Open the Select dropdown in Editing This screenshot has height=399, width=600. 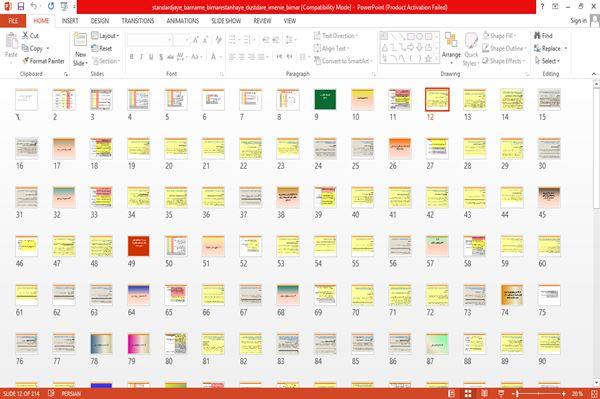[x=547, y=61]
